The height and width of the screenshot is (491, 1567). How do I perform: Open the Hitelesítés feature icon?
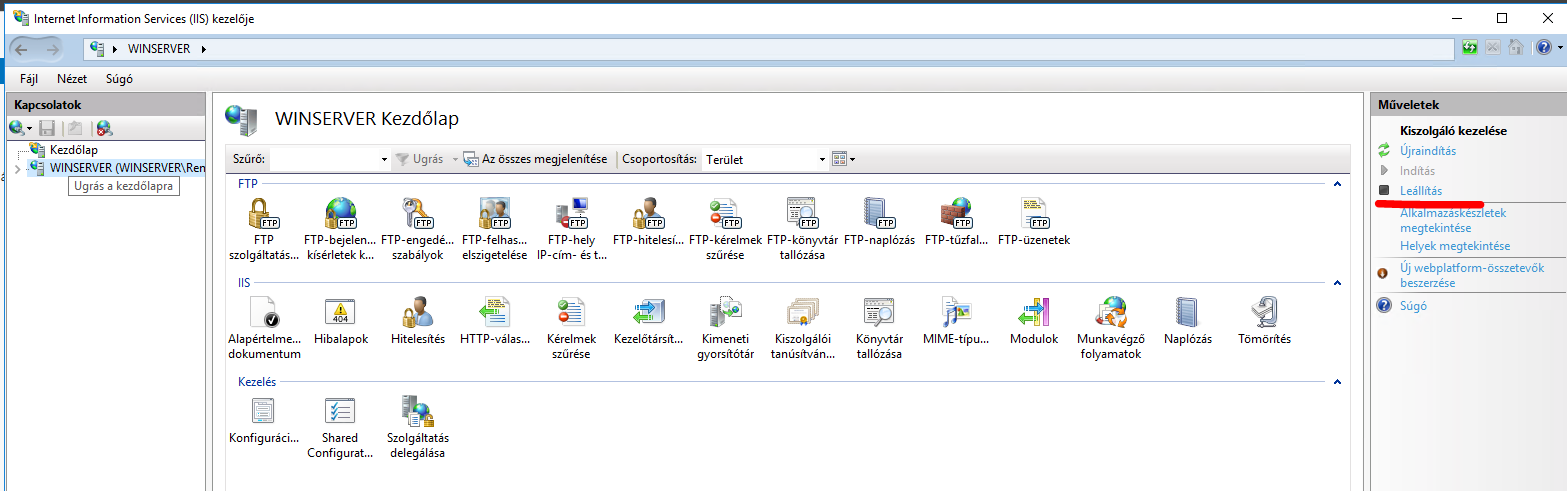[x=417, y=312]
